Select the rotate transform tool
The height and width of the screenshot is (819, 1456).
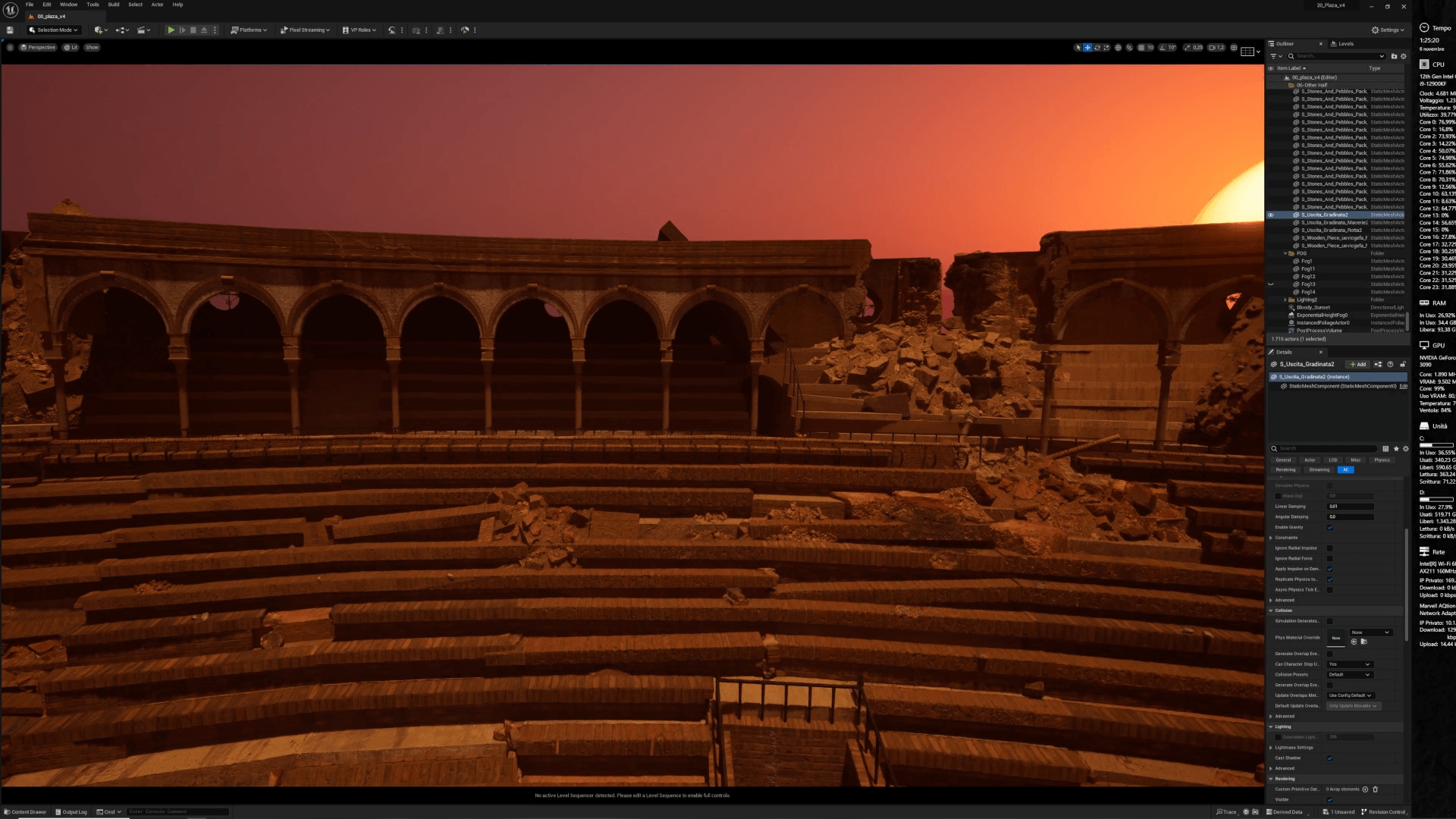tap(1097, 48)
